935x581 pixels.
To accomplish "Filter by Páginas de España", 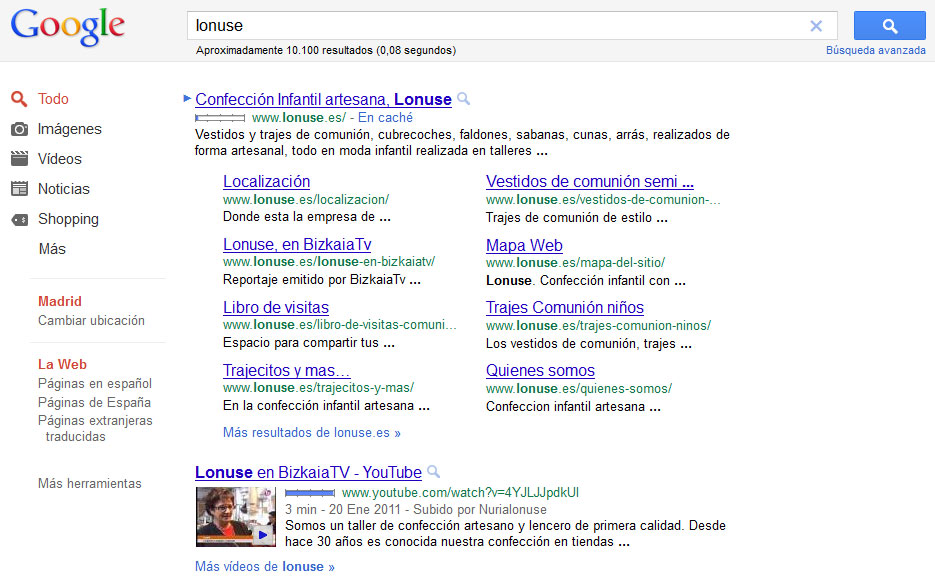I will tap(94, 403).
